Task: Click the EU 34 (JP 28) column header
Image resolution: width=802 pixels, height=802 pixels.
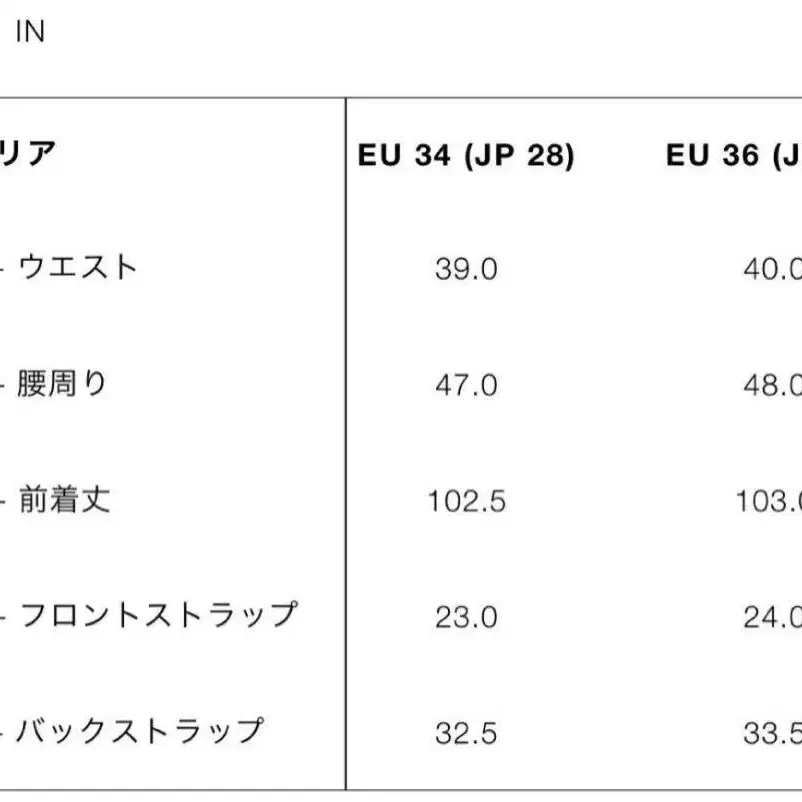Action: coord(466,156)
